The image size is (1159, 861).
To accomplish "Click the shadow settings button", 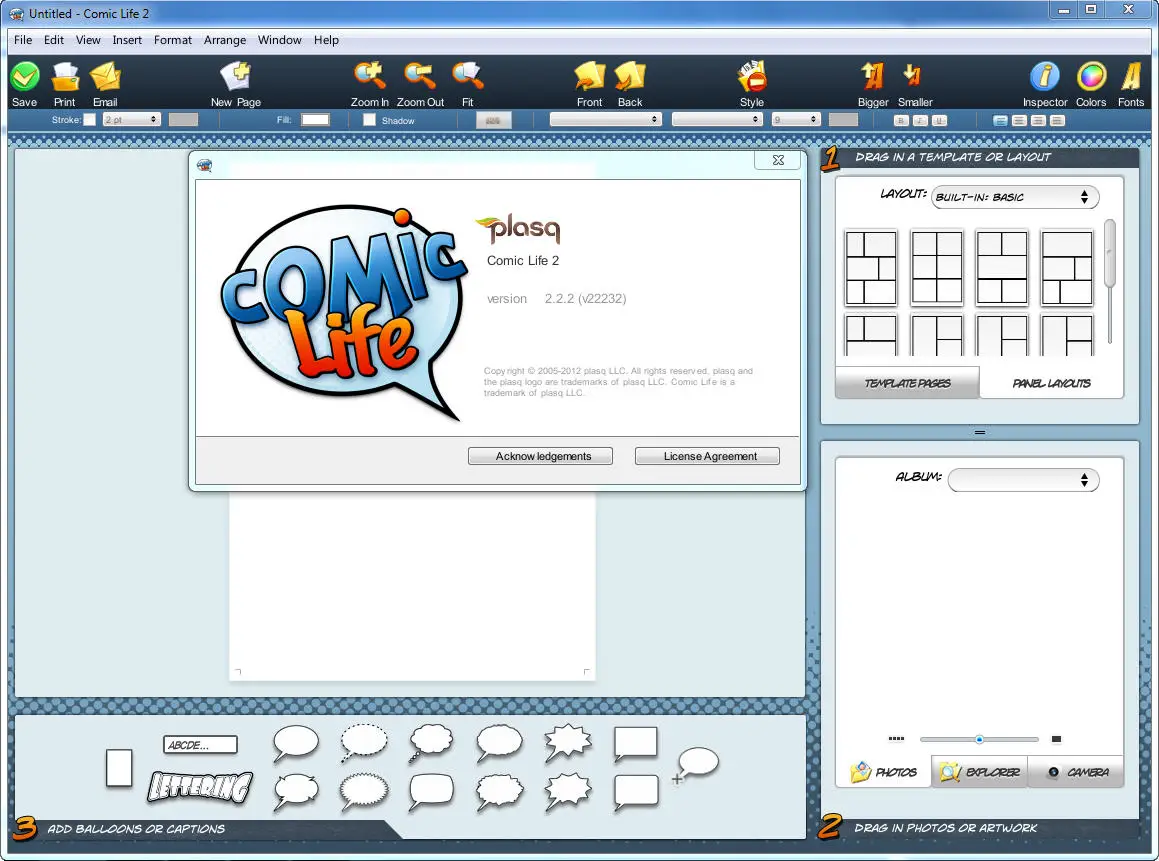I will tap(493, 120).
